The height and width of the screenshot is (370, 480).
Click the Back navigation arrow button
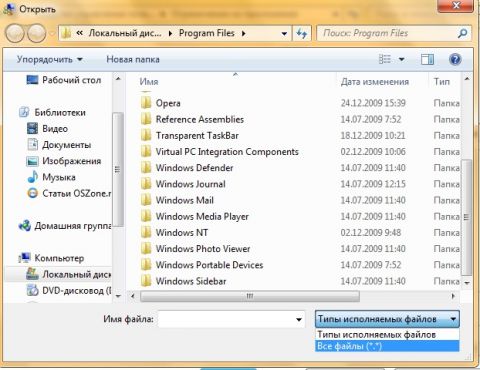coord(15,33)
